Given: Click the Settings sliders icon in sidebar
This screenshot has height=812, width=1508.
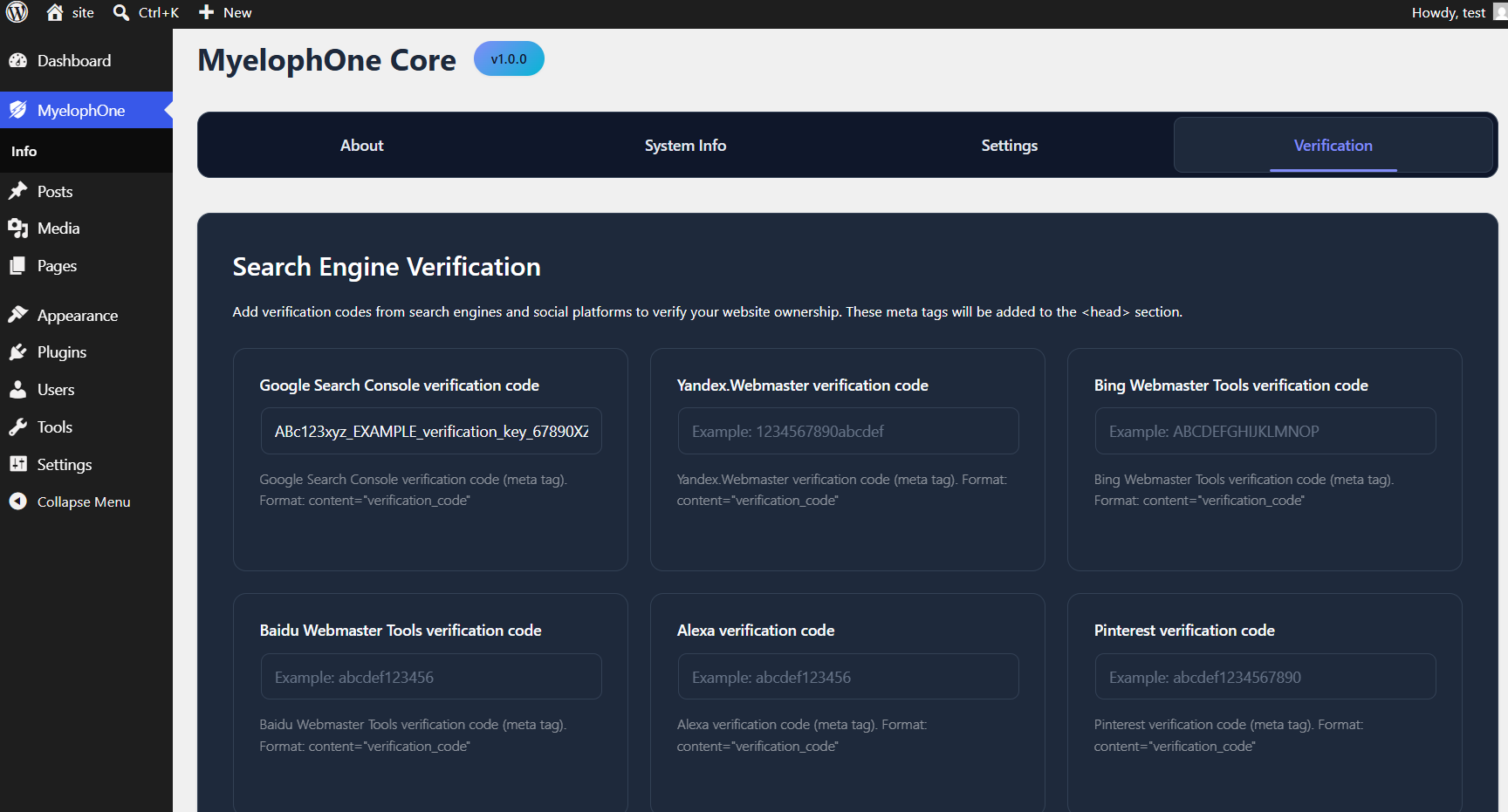Looking at the screenshot, I should (x=18, y=464).
